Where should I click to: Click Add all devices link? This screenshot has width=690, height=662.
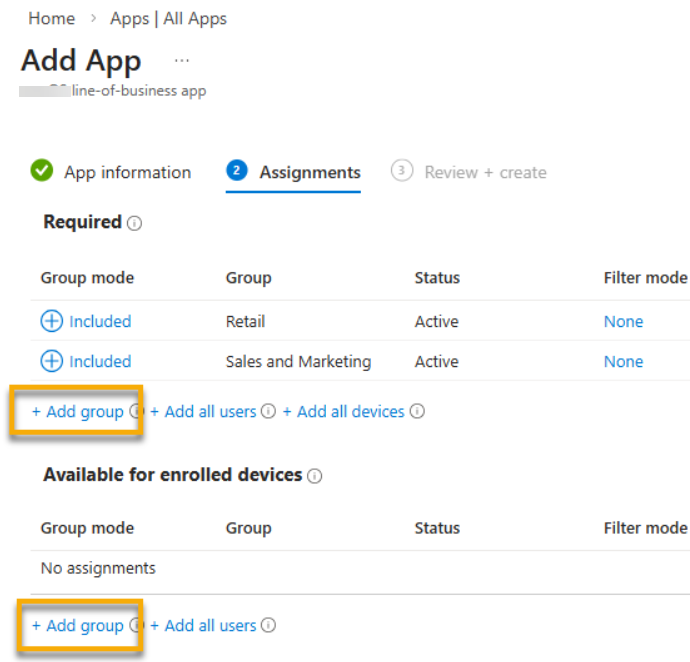(343, 412)
